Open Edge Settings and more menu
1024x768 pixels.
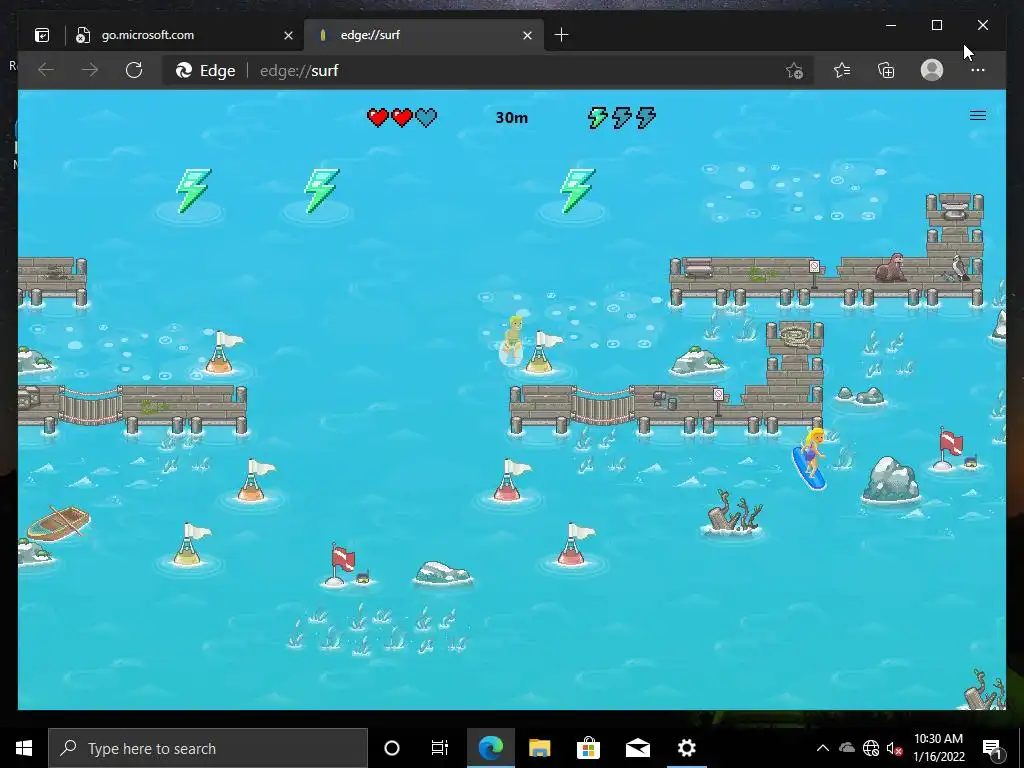(978, 70)
